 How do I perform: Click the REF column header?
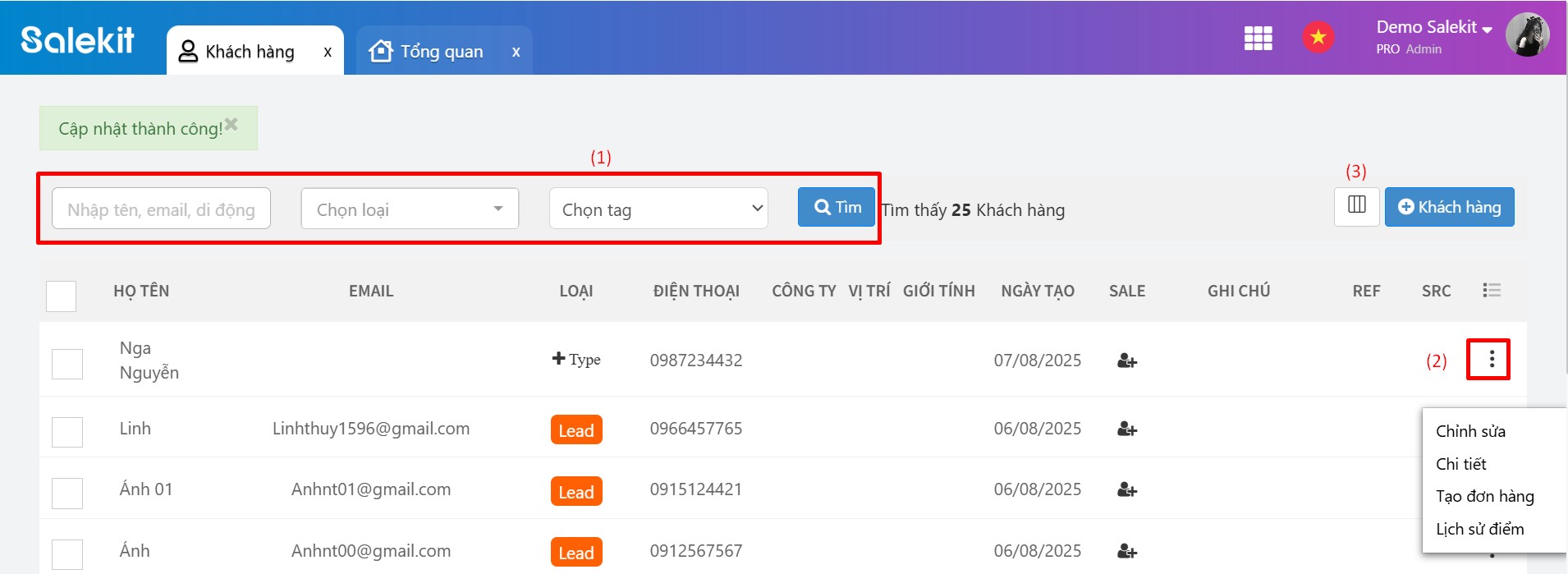click(1366, 291)
